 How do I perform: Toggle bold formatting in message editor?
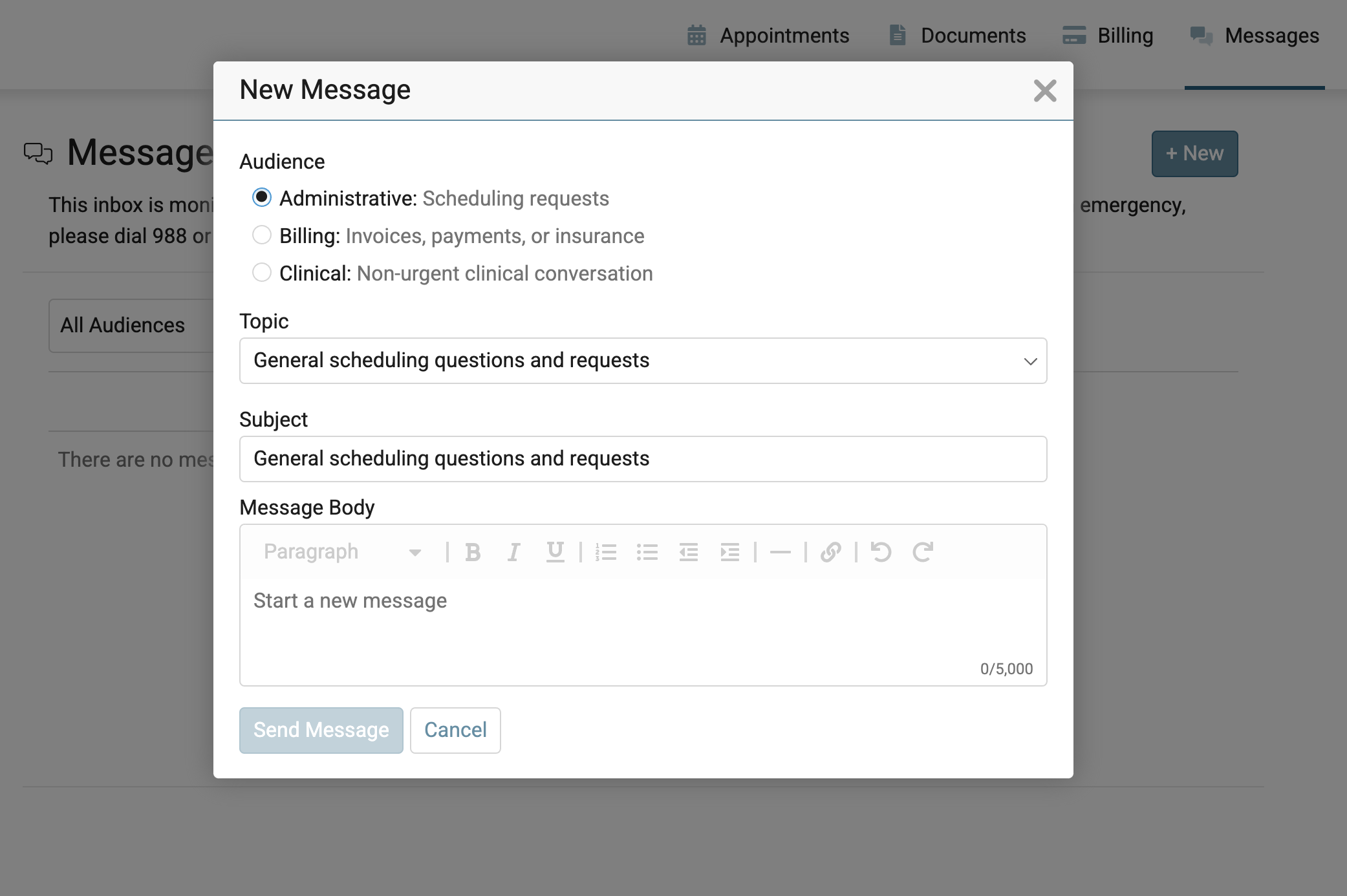(473, 552)
